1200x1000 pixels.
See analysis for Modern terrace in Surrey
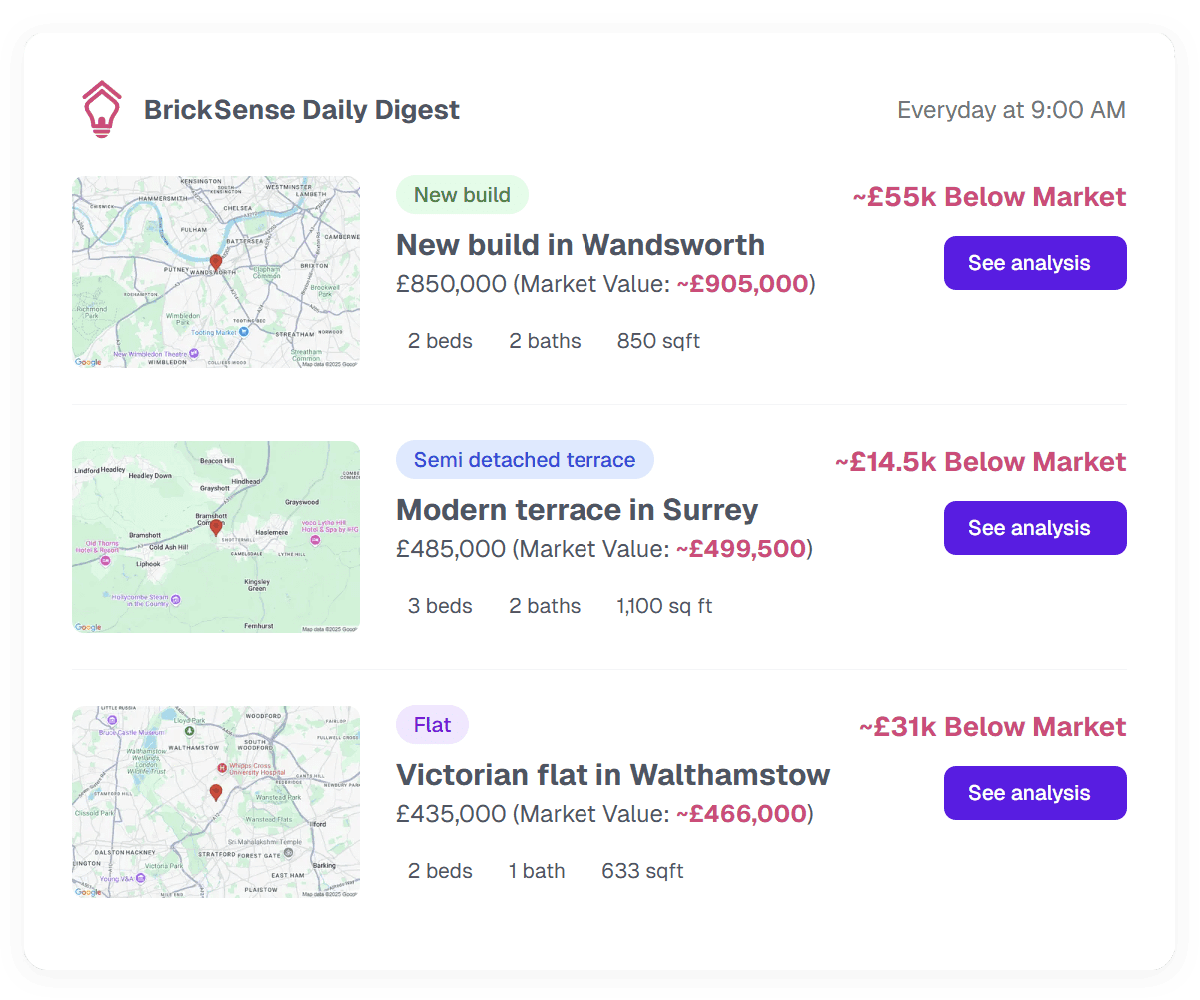click(1035, 528)
